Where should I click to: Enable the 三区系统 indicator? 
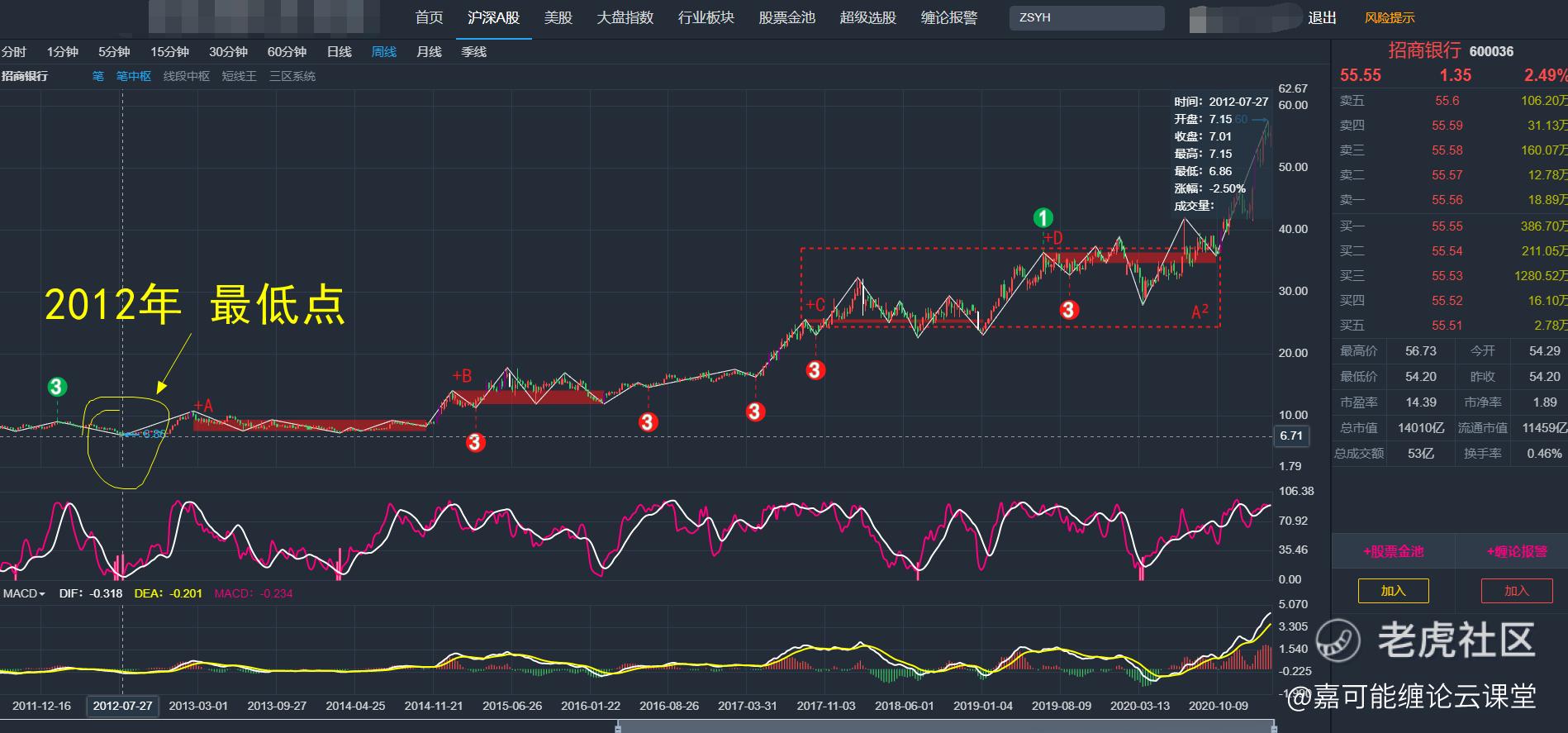(292, 76)
